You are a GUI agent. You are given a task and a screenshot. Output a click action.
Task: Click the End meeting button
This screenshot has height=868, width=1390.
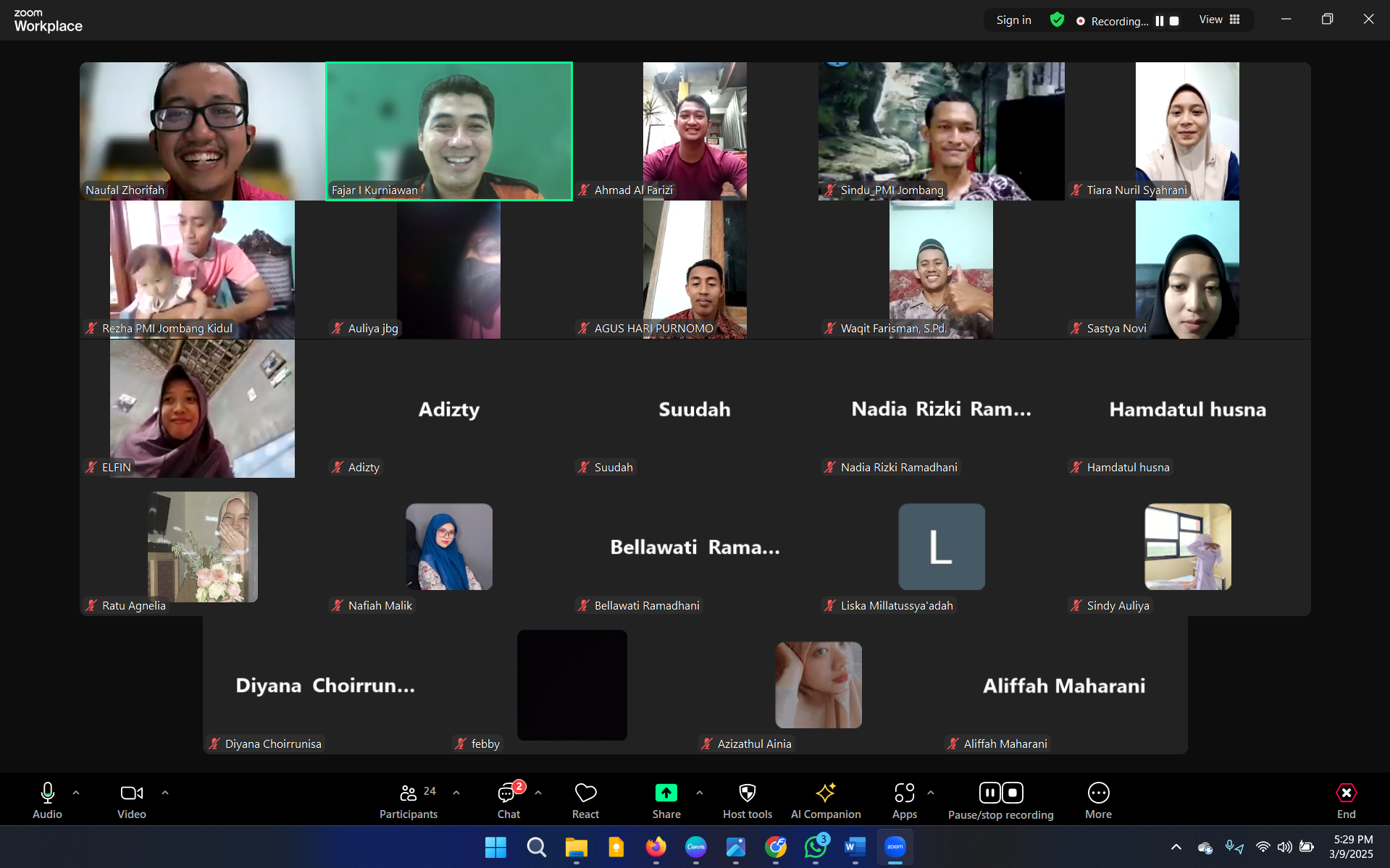click(x=1346, y=801)
